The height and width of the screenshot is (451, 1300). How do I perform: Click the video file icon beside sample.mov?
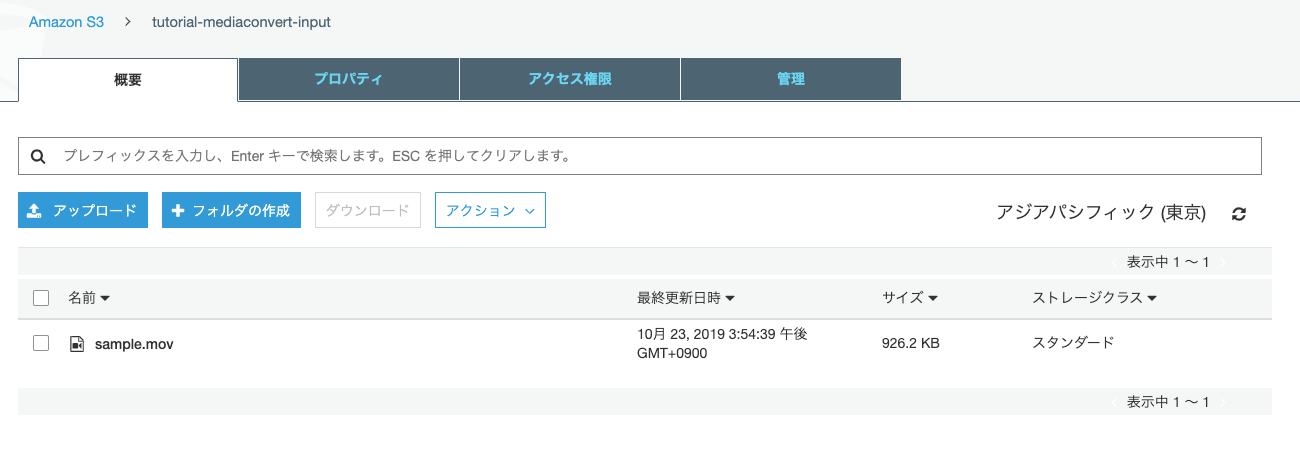(x=77, y=344)
